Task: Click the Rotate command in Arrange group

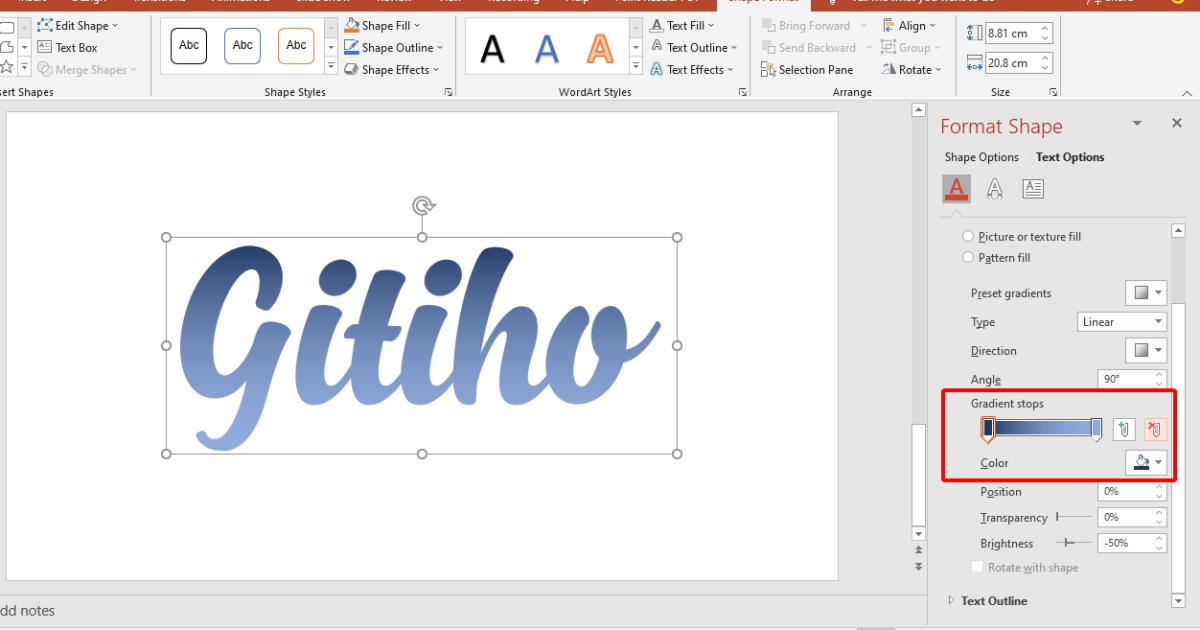Action: [911, 69]
